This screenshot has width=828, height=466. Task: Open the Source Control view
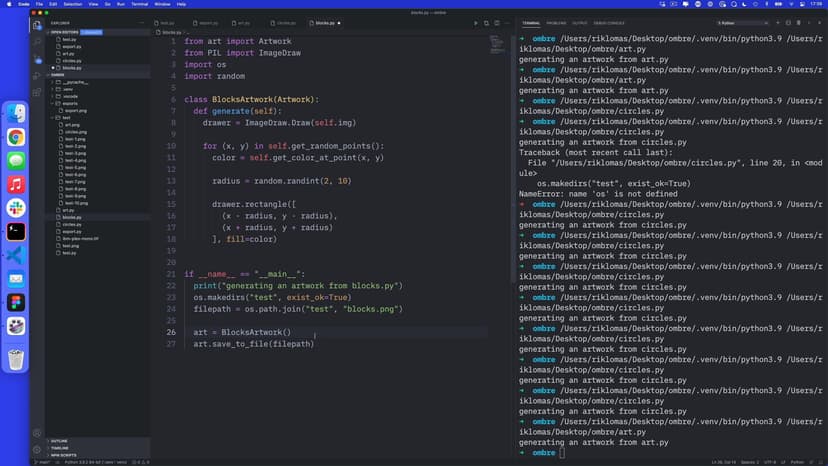coord(37,59)
